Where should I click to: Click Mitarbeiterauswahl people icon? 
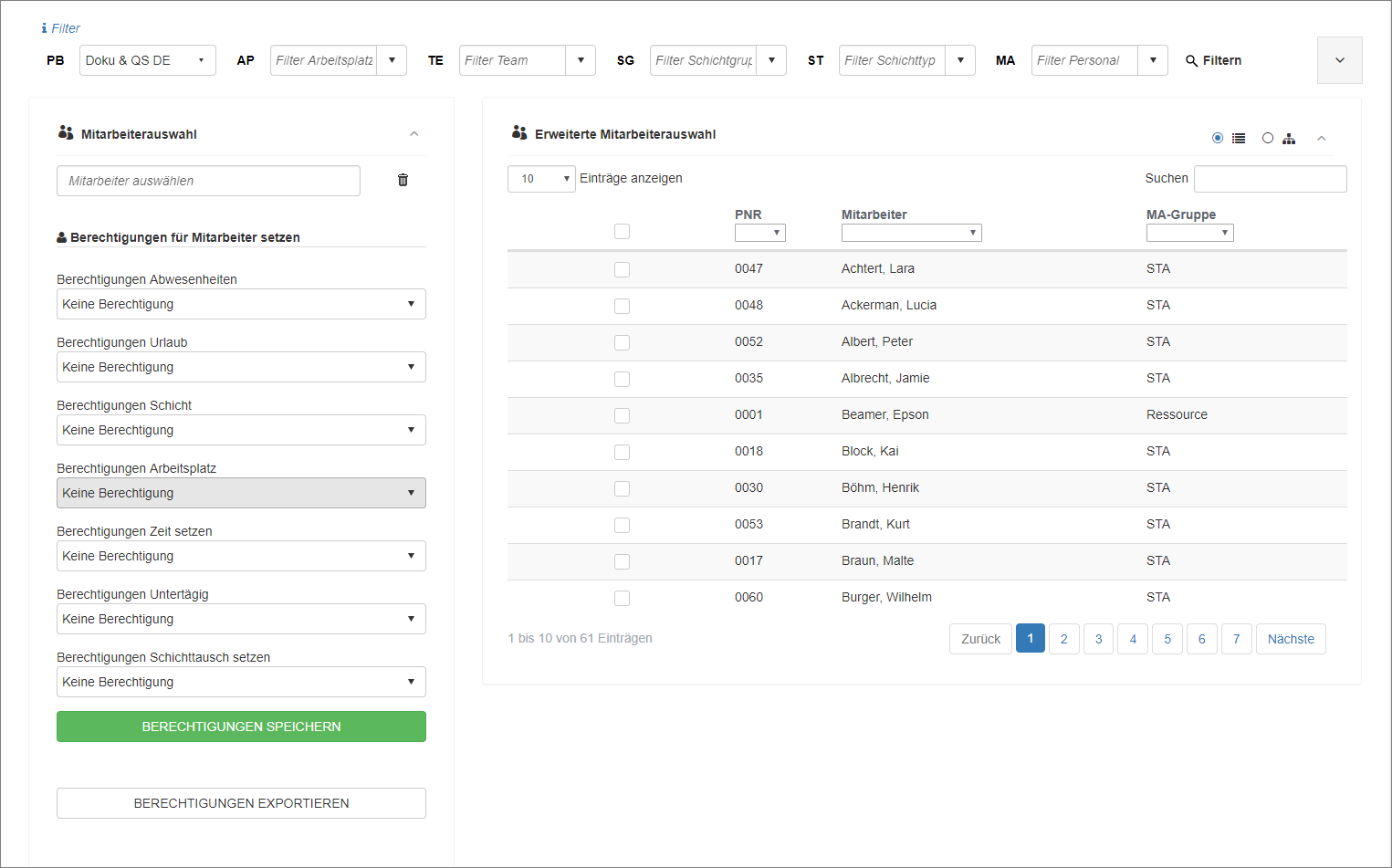(66, 133)
